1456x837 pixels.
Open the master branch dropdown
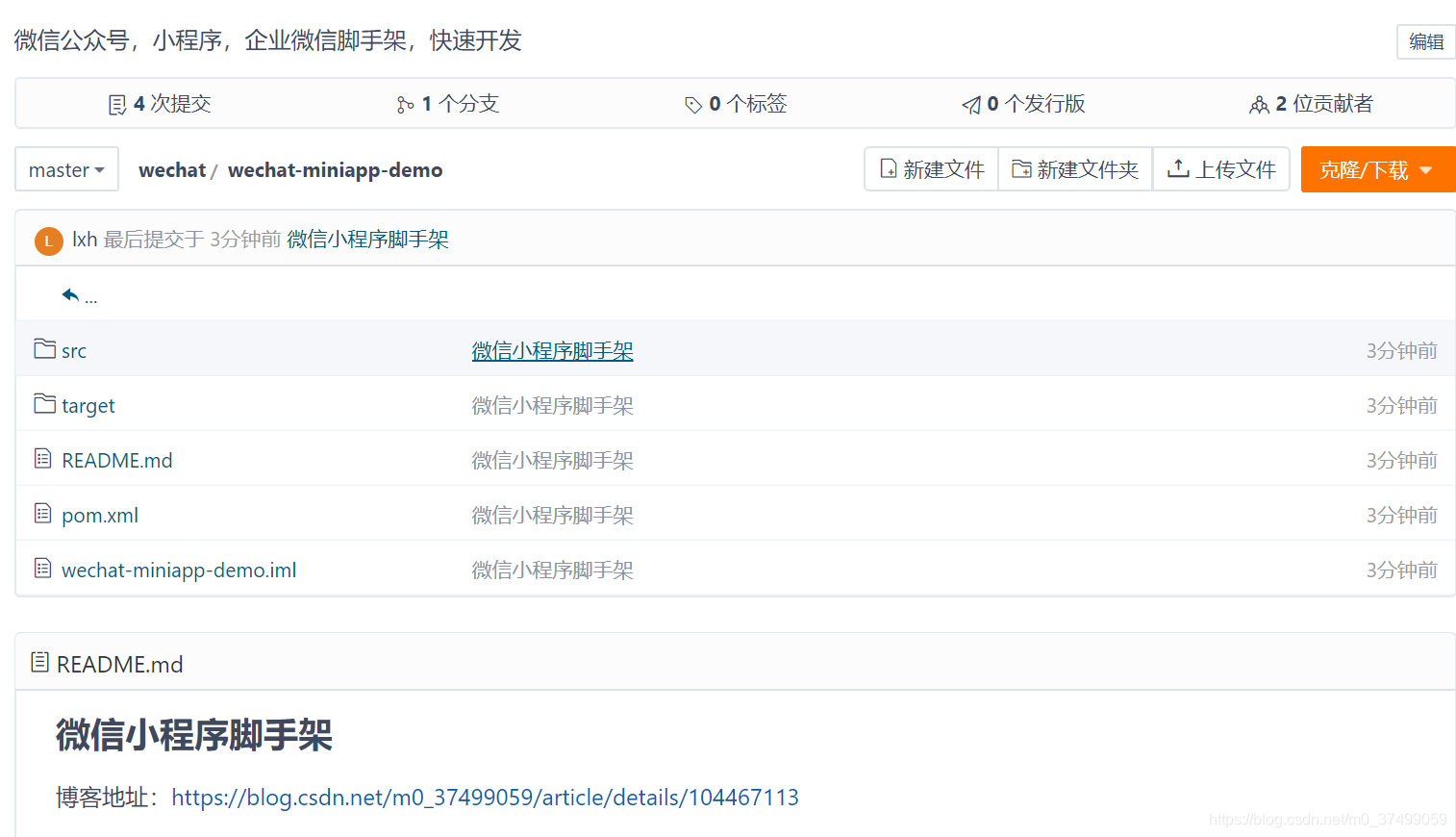pos(66,169)
